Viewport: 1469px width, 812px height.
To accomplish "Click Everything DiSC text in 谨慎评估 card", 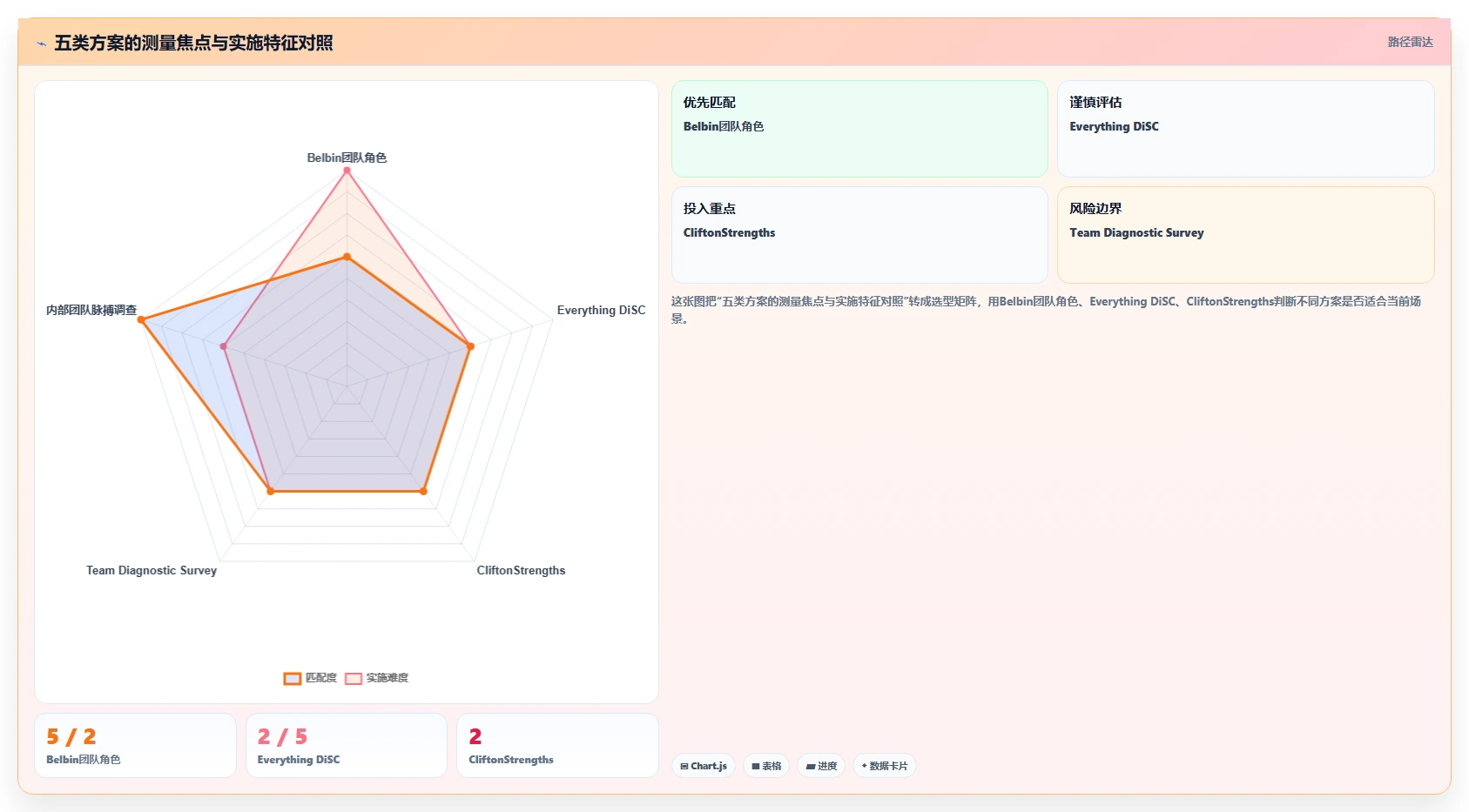I will click(x=1114, y=126).
